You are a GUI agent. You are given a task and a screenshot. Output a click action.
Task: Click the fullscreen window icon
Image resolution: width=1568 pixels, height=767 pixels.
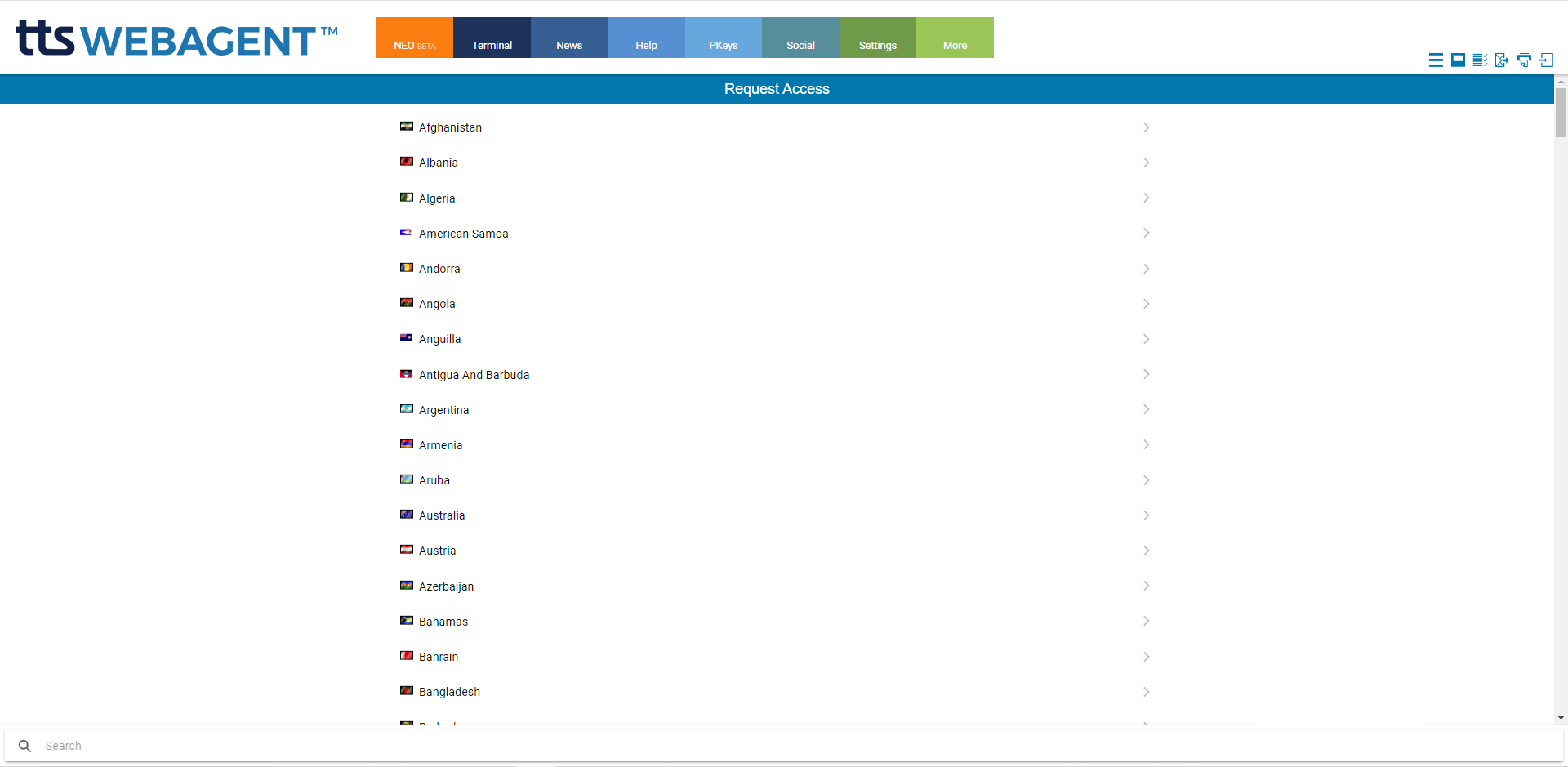pyautogui.click(x=1459, y=60)
